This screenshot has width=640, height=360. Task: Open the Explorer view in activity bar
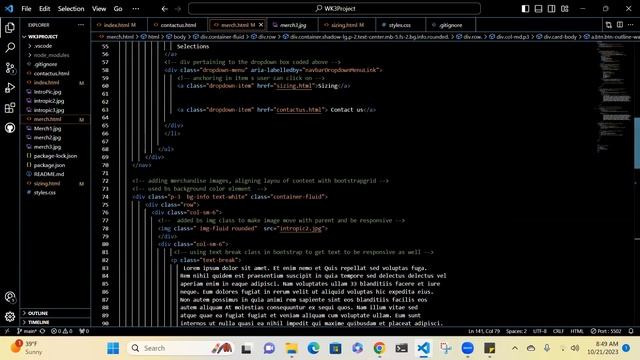point(10,27)
